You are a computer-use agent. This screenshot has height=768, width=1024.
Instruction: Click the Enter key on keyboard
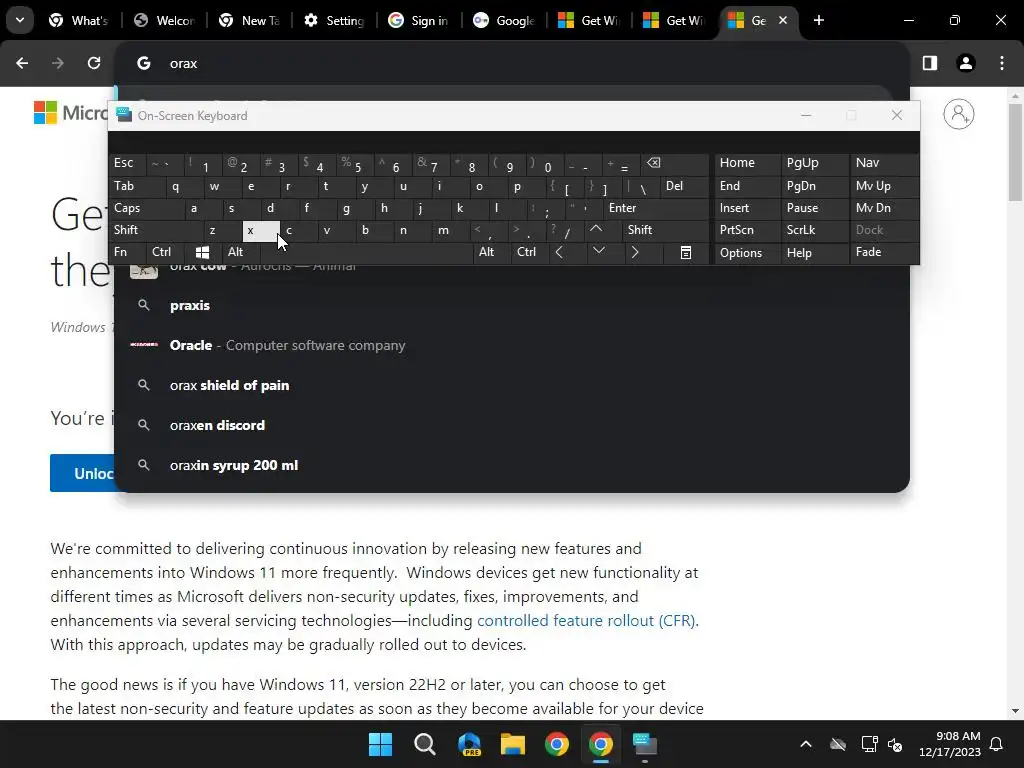tap(656, 208)
